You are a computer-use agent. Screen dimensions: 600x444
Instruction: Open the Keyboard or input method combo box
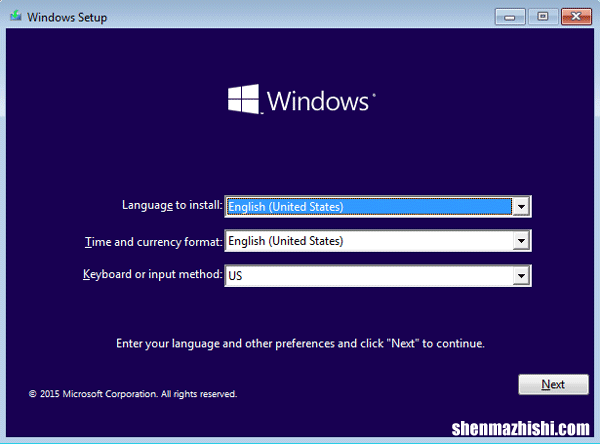coord(378,276)
